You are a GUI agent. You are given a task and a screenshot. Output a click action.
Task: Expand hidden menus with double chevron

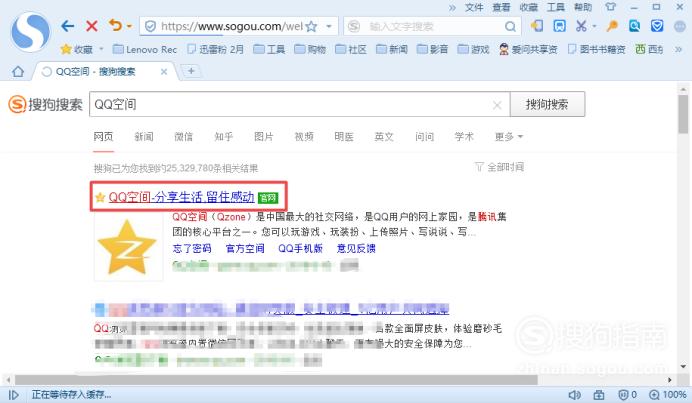(452, 7)
